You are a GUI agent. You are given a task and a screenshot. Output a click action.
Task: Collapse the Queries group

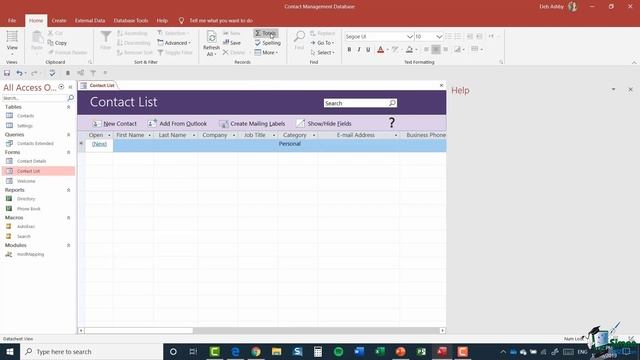(x=69, y=135)
